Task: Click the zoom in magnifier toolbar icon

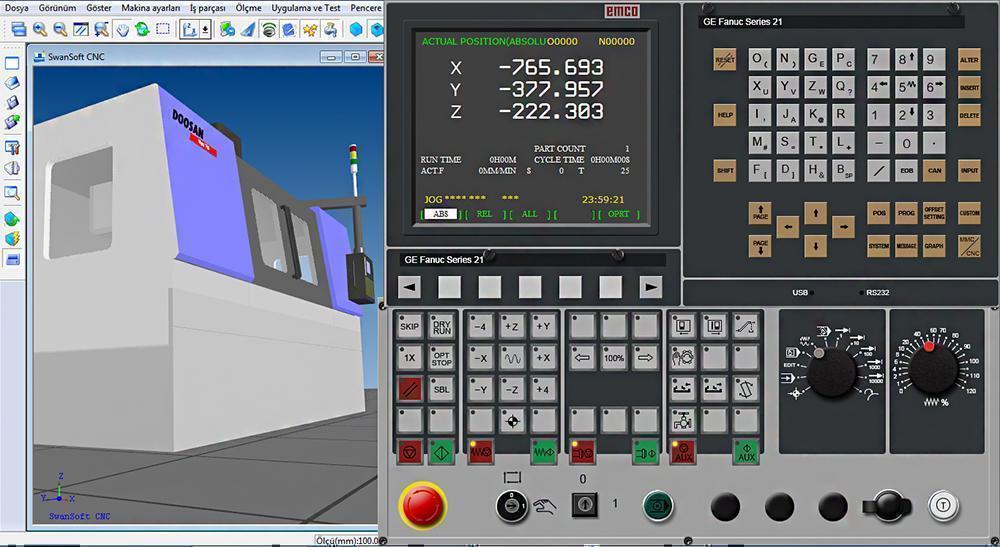Action: tap(40, 29)
